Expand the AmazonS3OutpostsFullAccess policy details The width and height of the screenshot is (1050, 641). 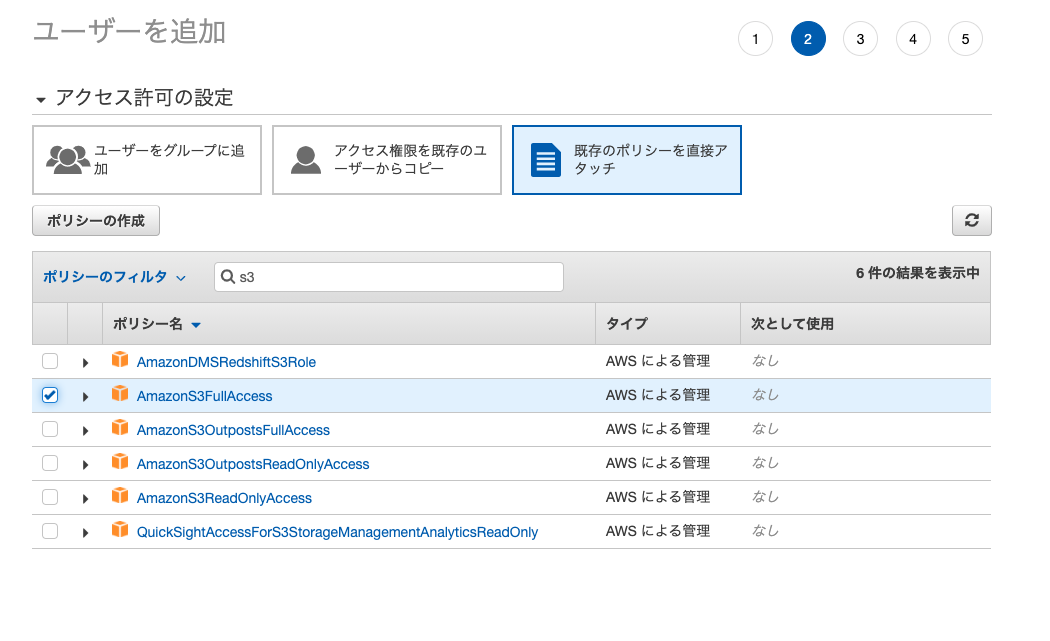click(86, 429)
